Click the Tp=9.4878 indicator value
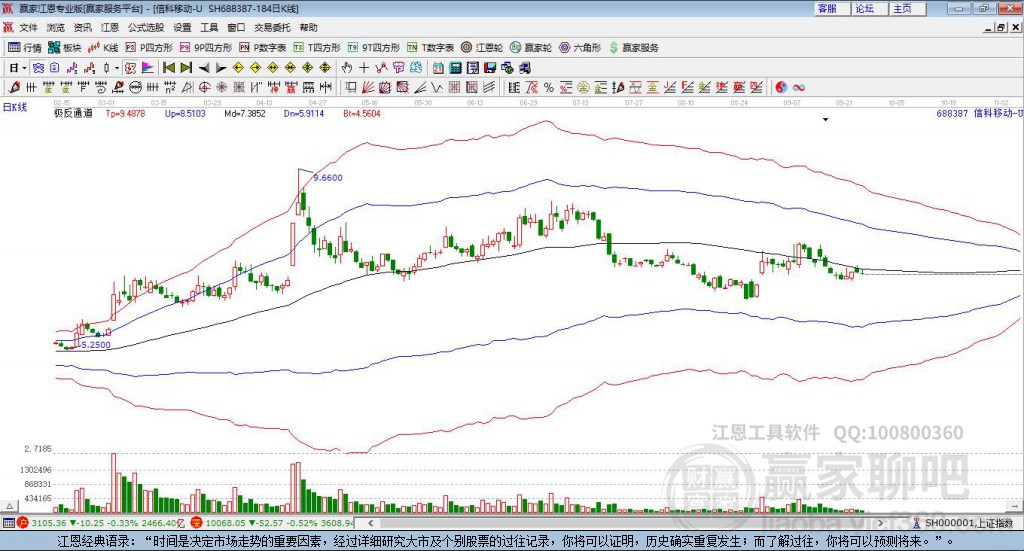The image size is (1024, 551). click(x=125, y=113)
